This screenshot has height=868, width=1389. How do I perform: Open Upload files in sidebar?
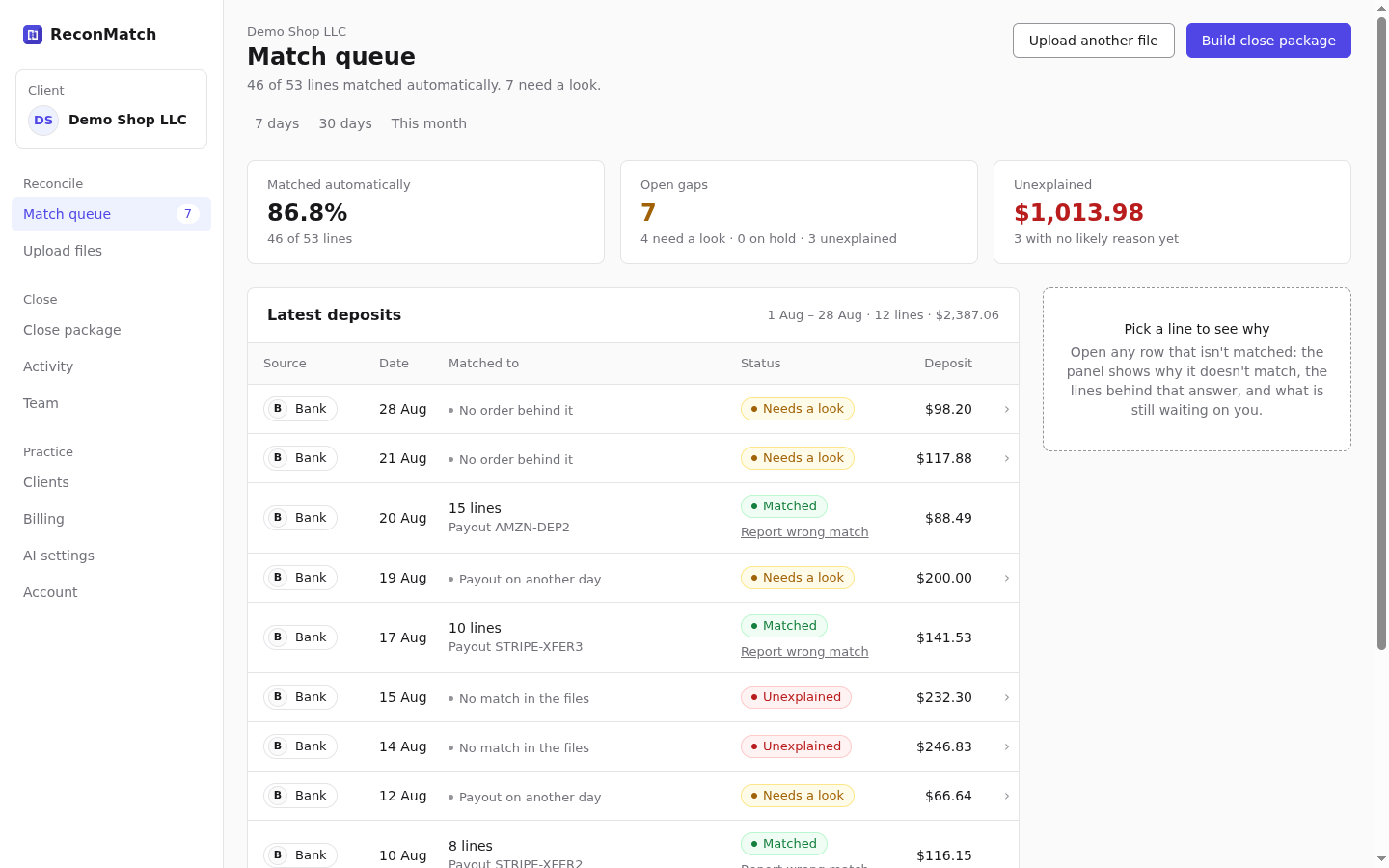111,251
